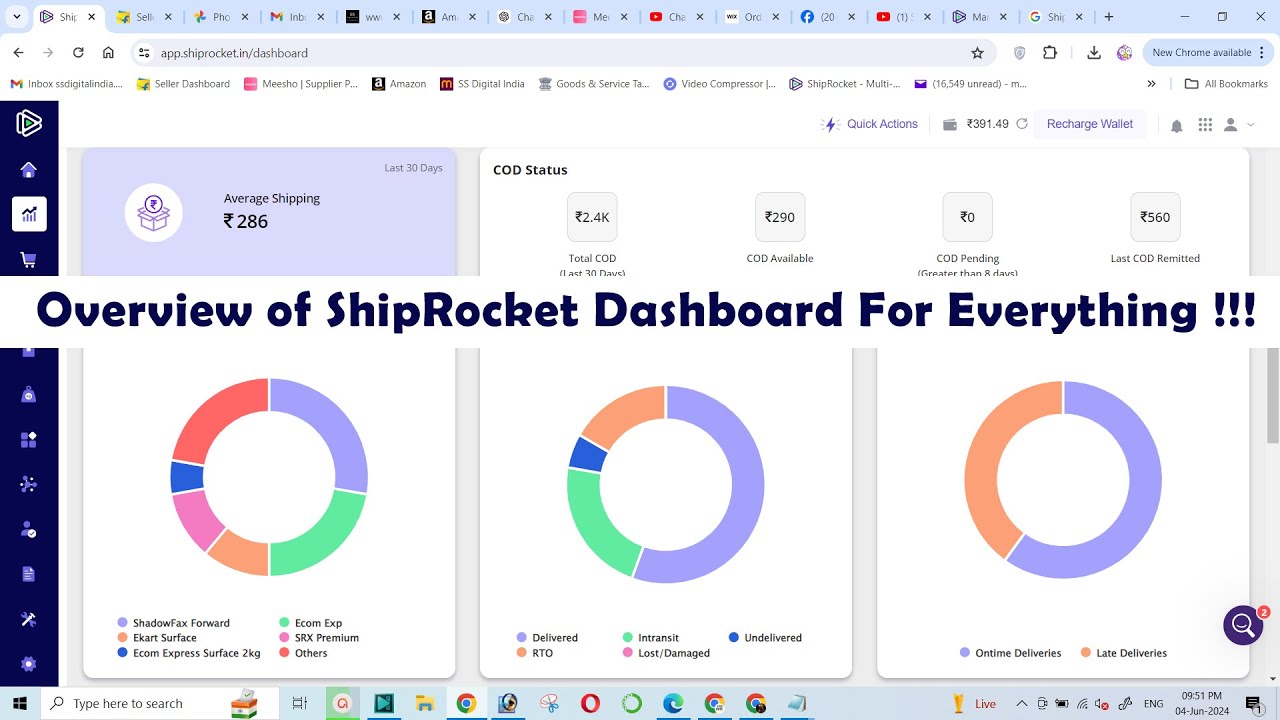Click Windows Start button

(x=19, y=703)
